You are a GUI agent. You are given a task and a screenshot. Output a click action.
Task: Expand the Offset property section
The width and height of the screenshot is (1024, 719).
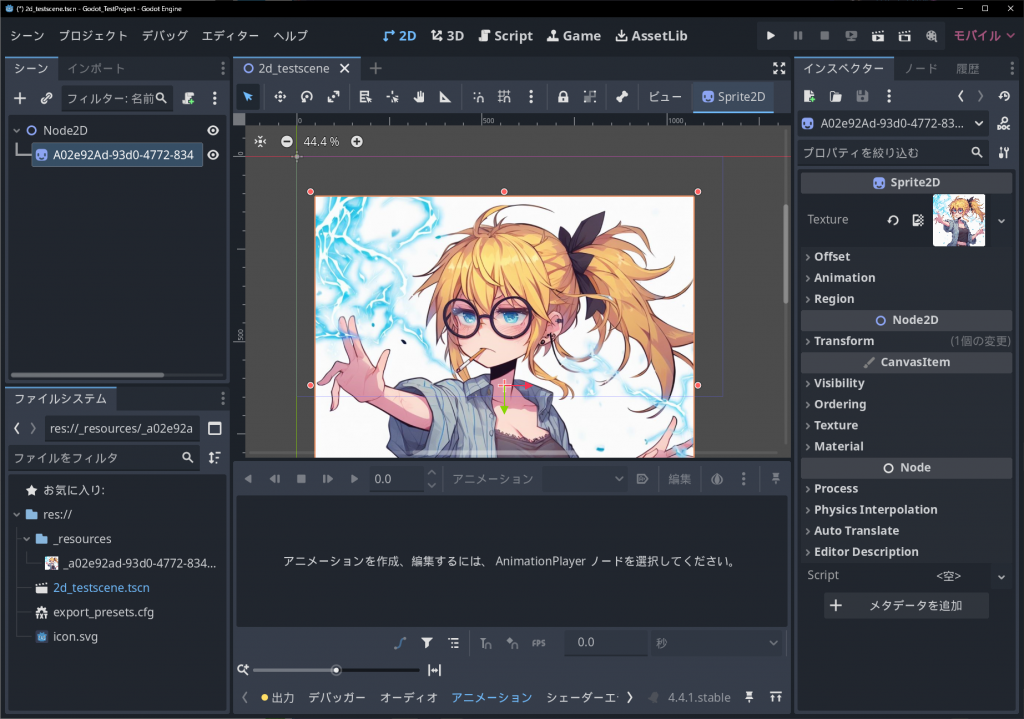click(832, 257)
